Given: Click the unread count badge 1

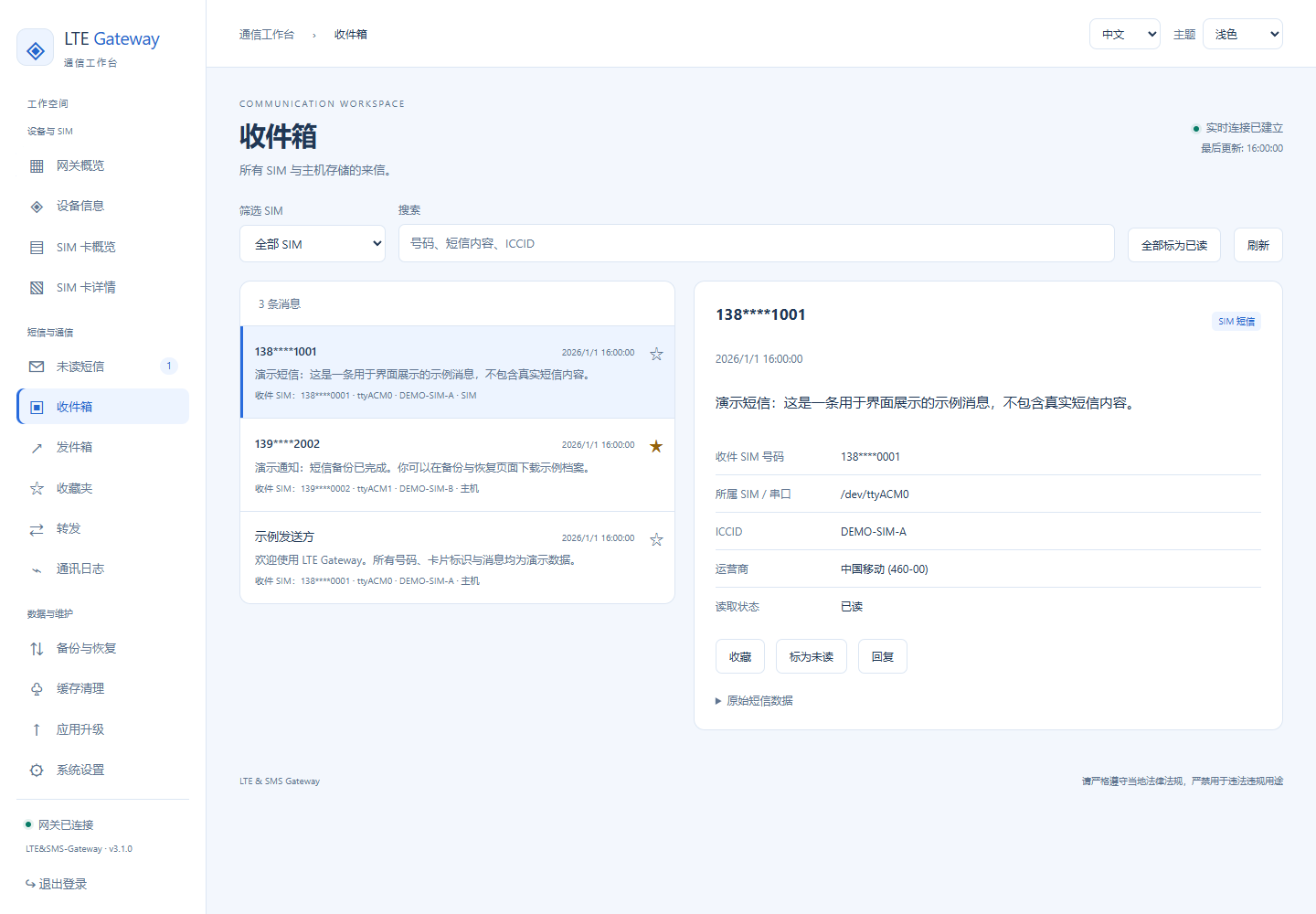Looking at the screenshot, I should click(169, 367).
